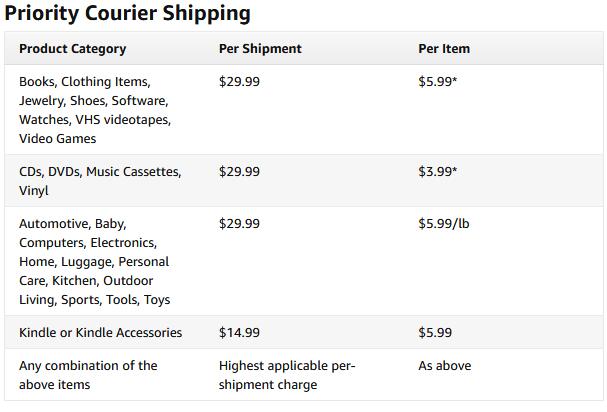
Task: Select the Product Category column header
Action: [72, 49]
